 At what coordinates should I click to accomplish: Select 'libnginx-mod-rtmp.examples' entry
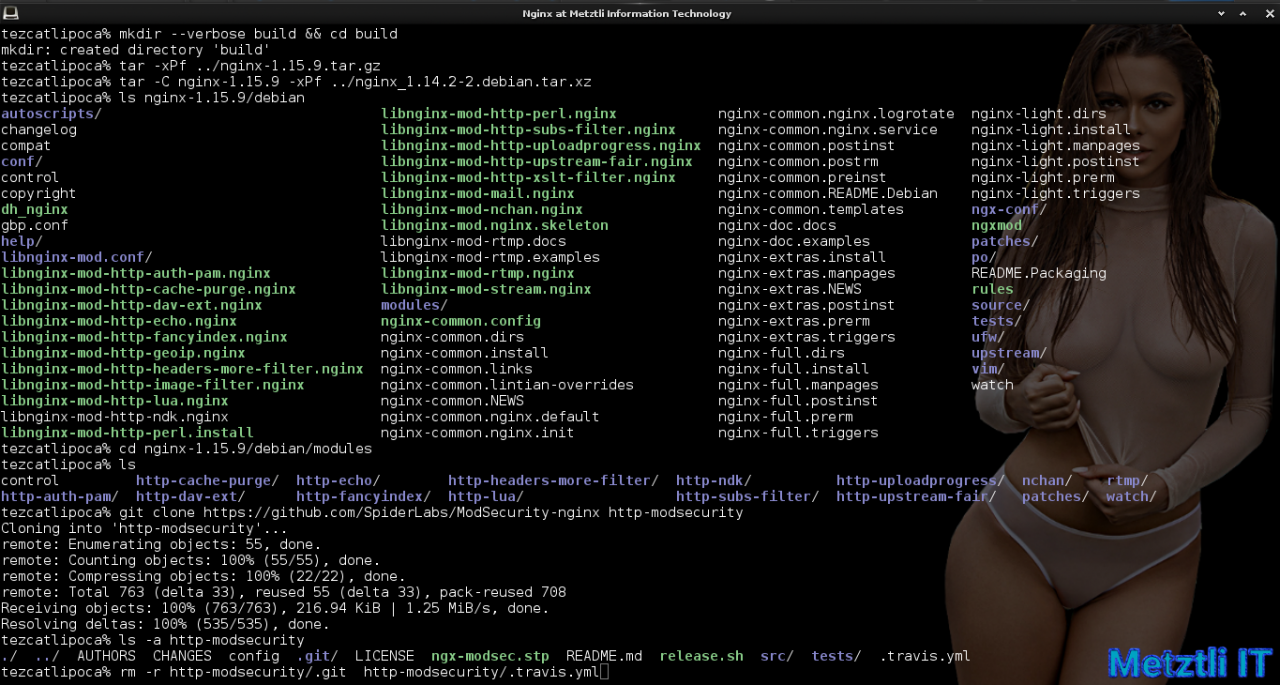coord(490,257)
